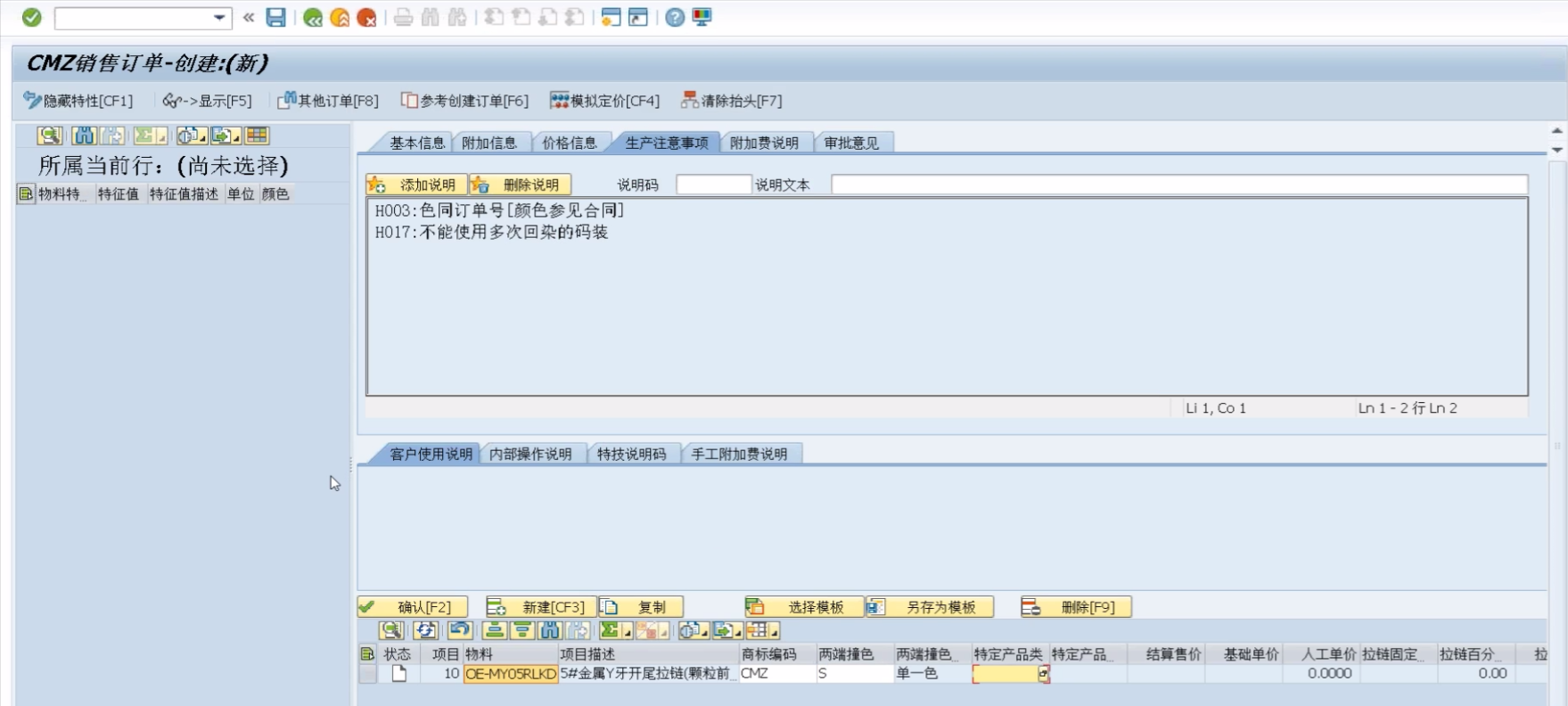
Task: Click into the 说明文本 input field
Action: pyautogui.click(x=1179, y=185)
